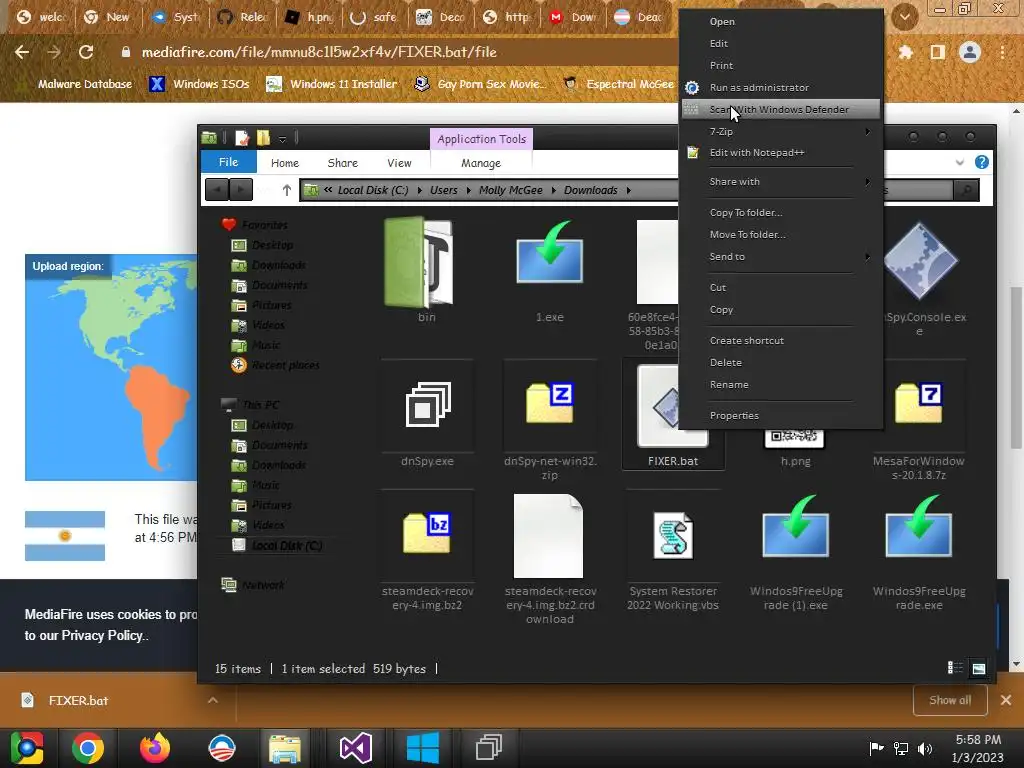The height and width of the screenshot is (768, 1024).
Task: Select the steamdeck-recovery crdownload file
Action: (x=549, y=536)
